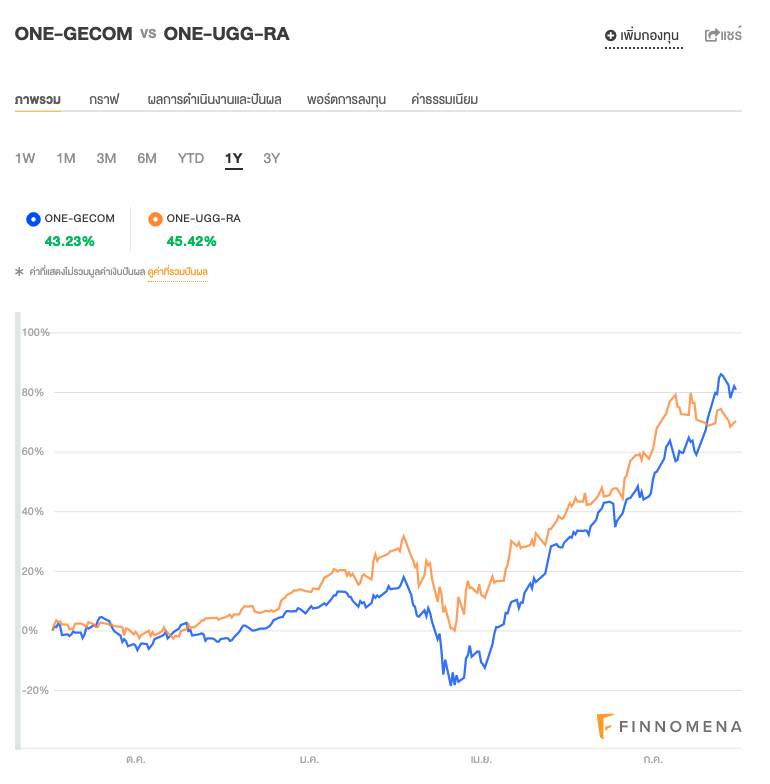This screenshot has width=770, height=784.
Task: Switch to the กราฟ chart tab
Action: point(104,99)
